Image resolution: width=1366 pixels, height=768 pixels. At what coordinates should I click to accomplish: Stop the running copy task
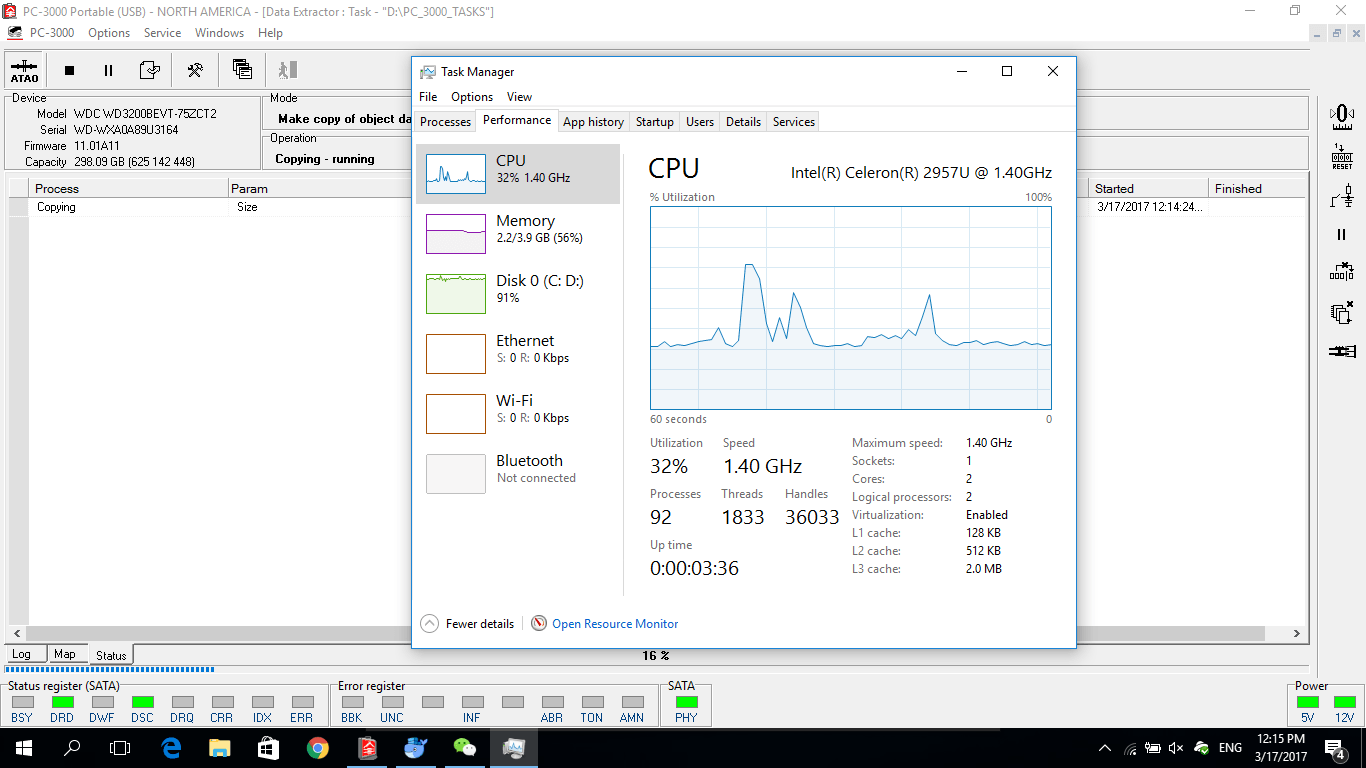pos(69,70)
